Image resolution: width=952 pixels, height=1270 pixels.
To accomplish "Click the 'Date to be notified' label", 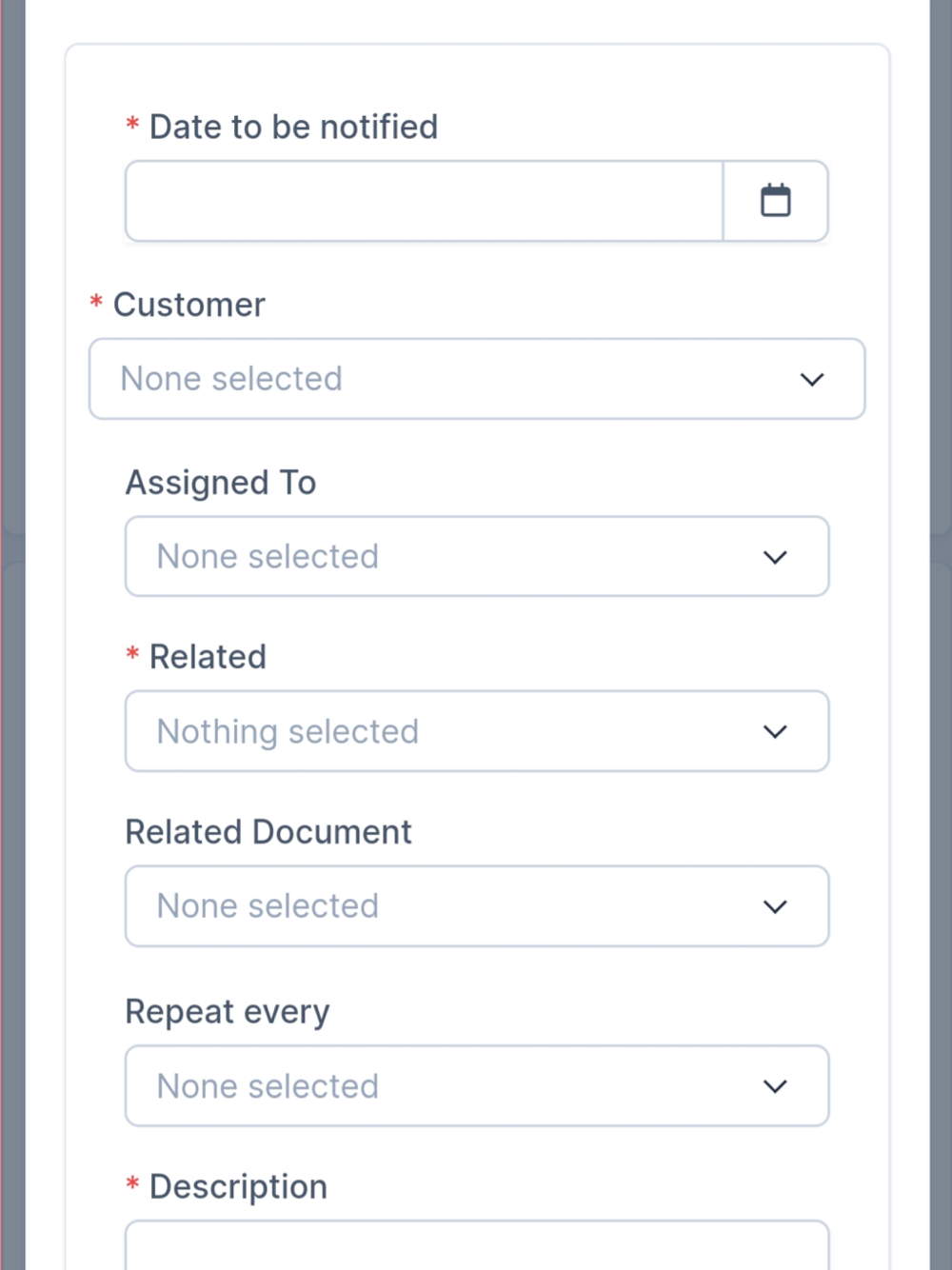I will 293,127.
